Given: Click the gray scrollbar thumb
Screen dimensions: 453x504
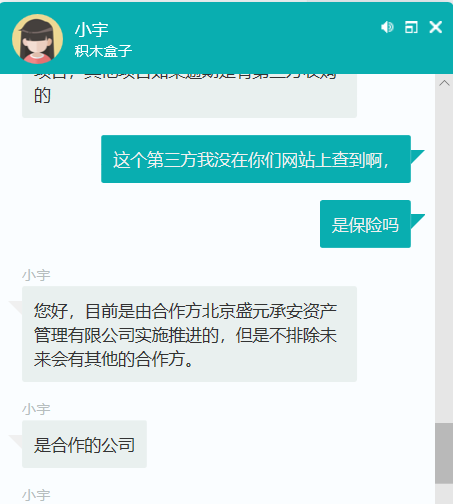Looking at the screenshot, I should pos(444,453).
